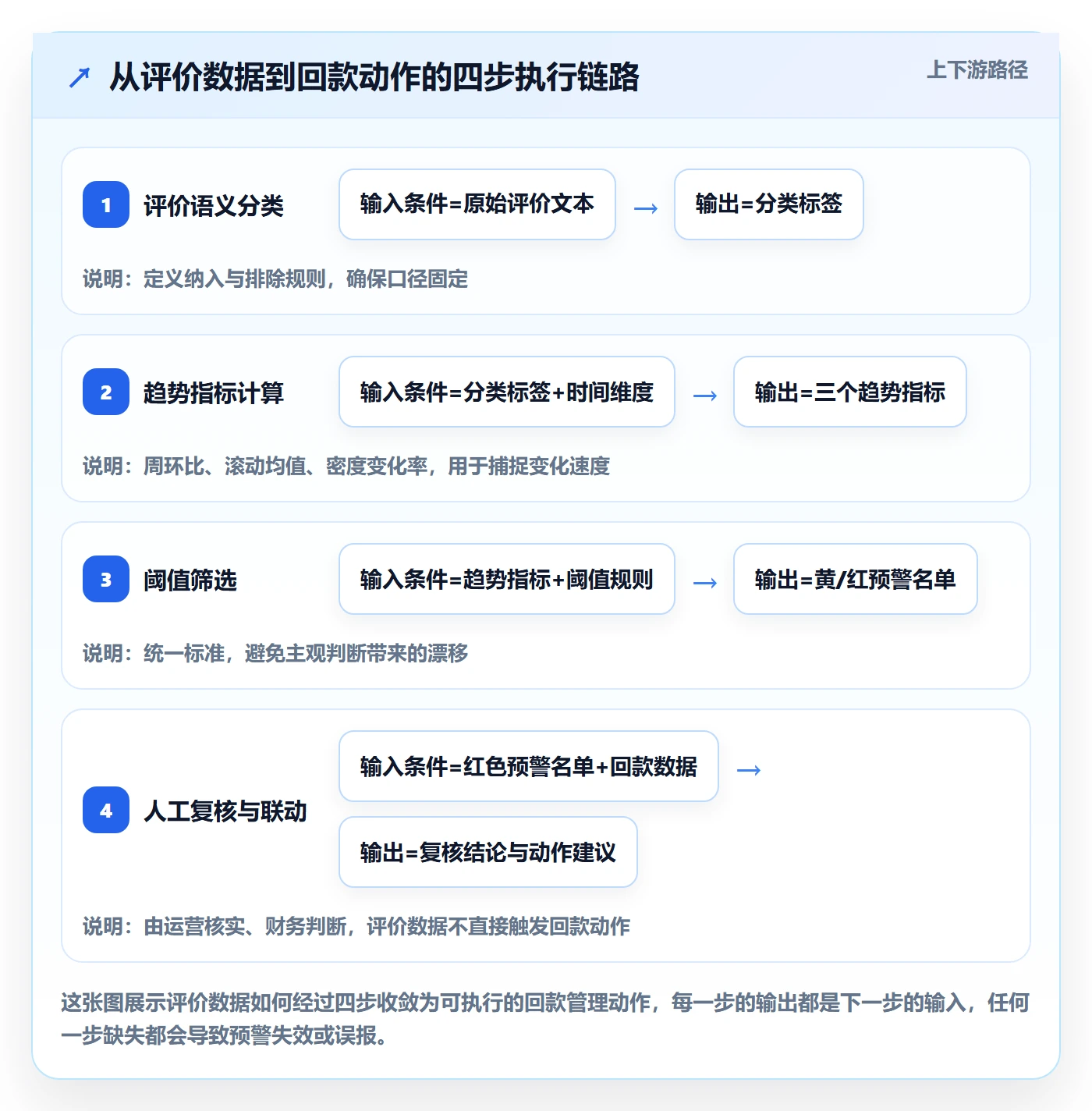The image size is (1092, 1111).
Task: Click the diagonal arrow icon beside the title
Action: point(80,77)
